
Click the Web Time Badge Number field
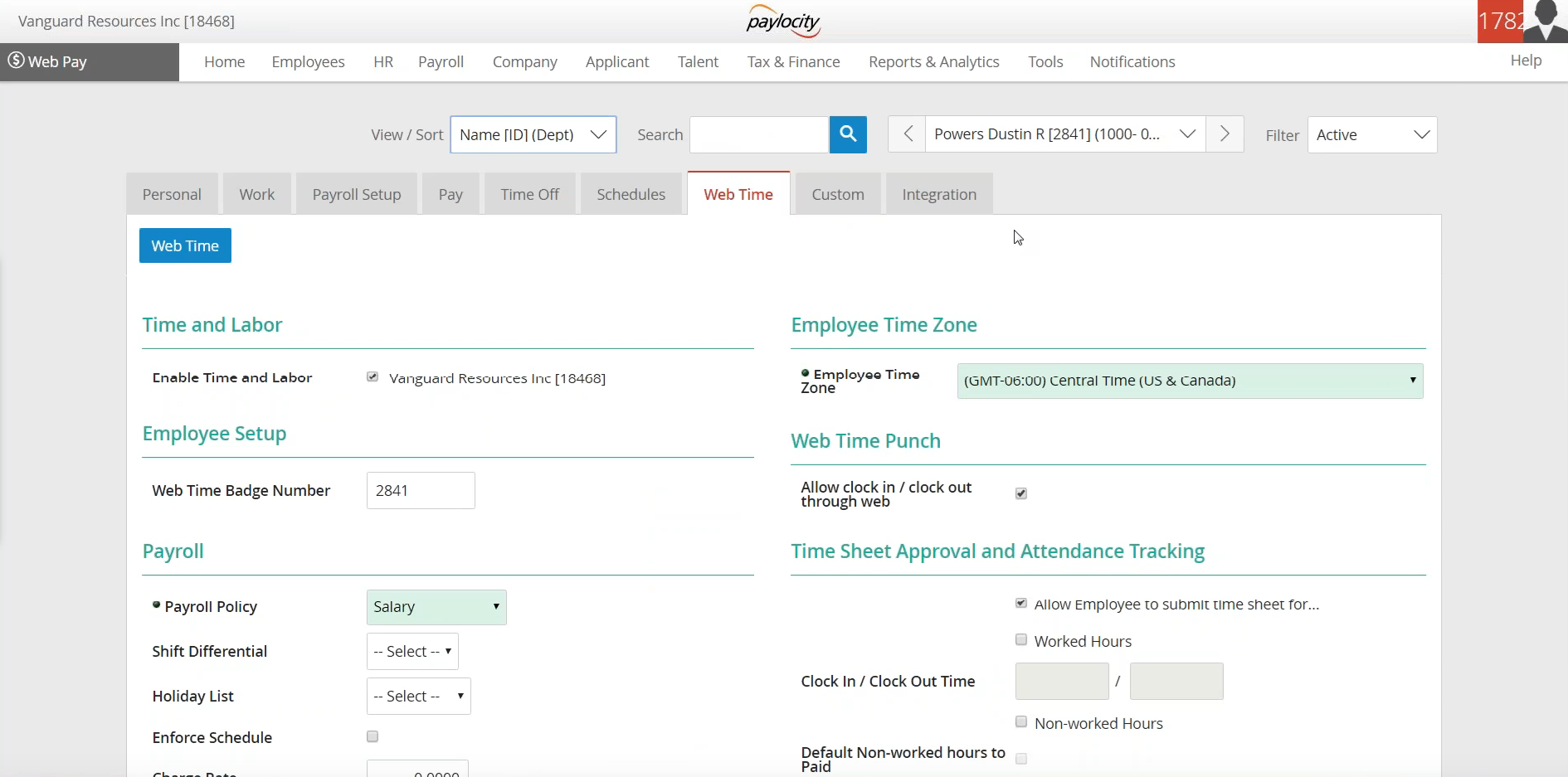coord(420,490)
